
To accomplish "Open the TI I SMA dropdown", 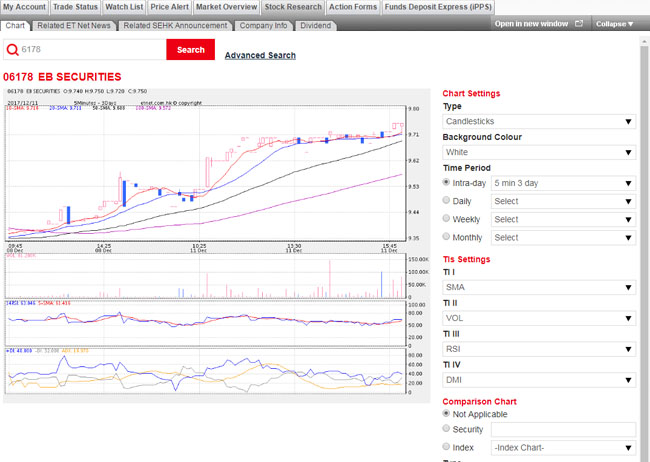I will (x=539, y=287).
